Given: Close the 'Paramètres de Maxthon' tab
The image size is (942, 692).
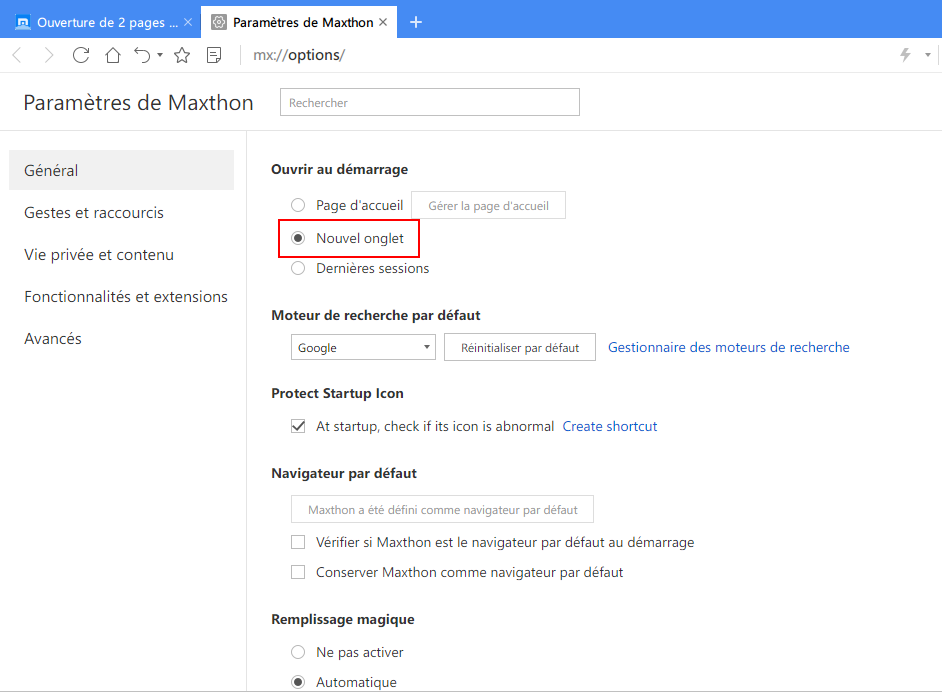Looking at the screenshot, I should [x=383, y=22].
